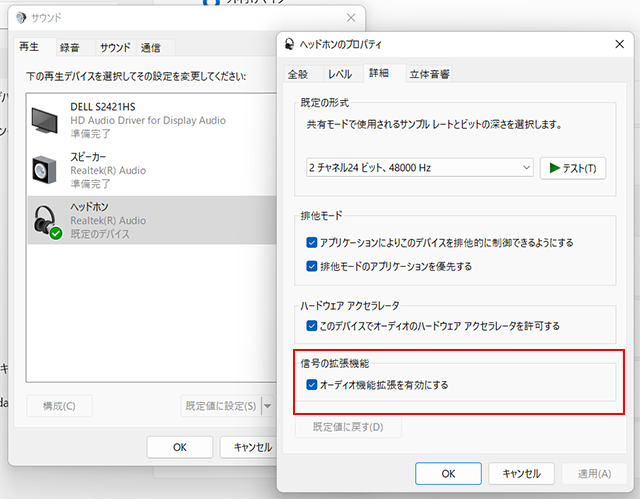640x499 pixels.
Task: Click the headphone properties title bar icon
Action: point(291,45)
